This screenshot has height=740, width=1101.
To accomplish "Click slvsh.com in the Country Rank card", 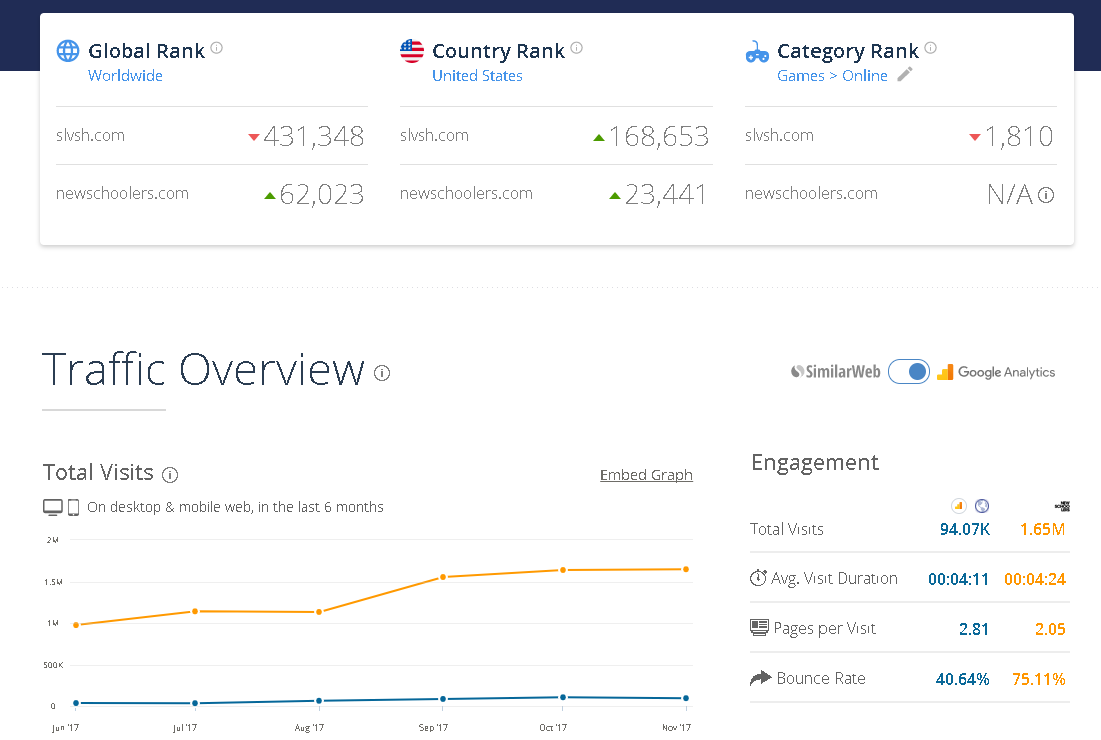I will (435, 136).
